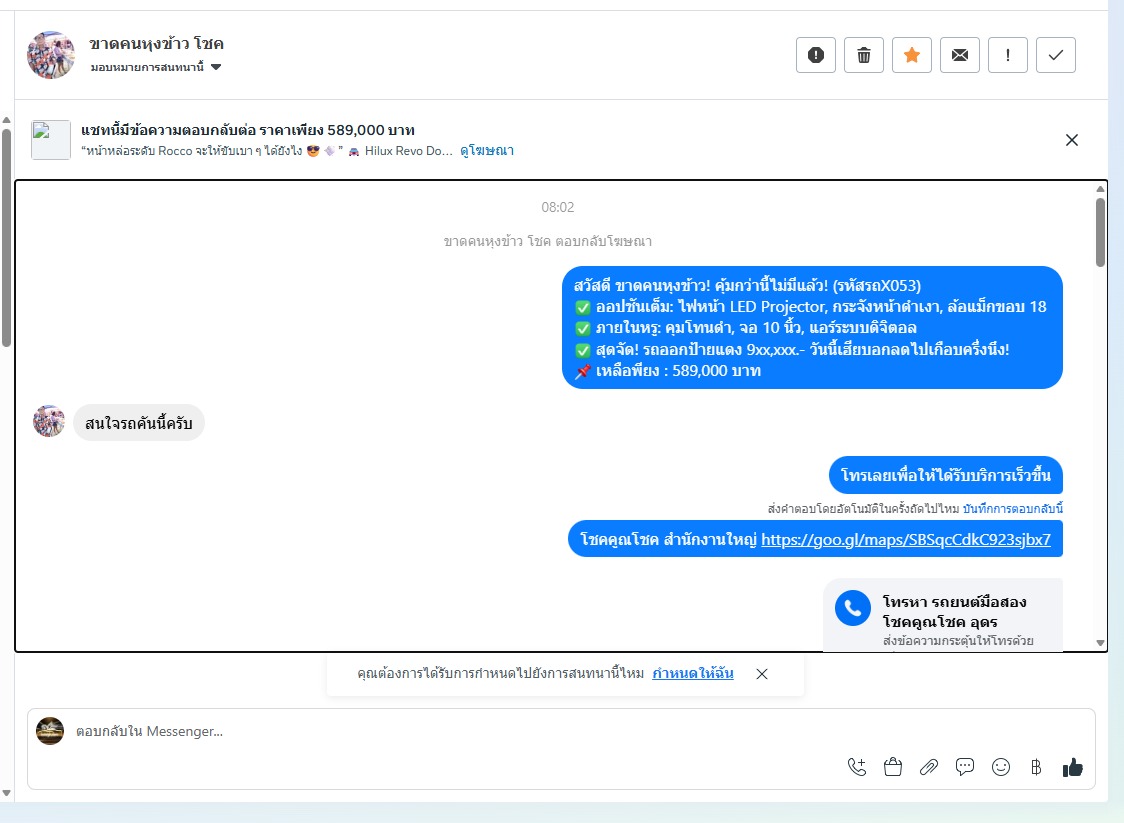Close the assignment prompt notification
Screen dimensions: 1124x823
coord(762,674)
